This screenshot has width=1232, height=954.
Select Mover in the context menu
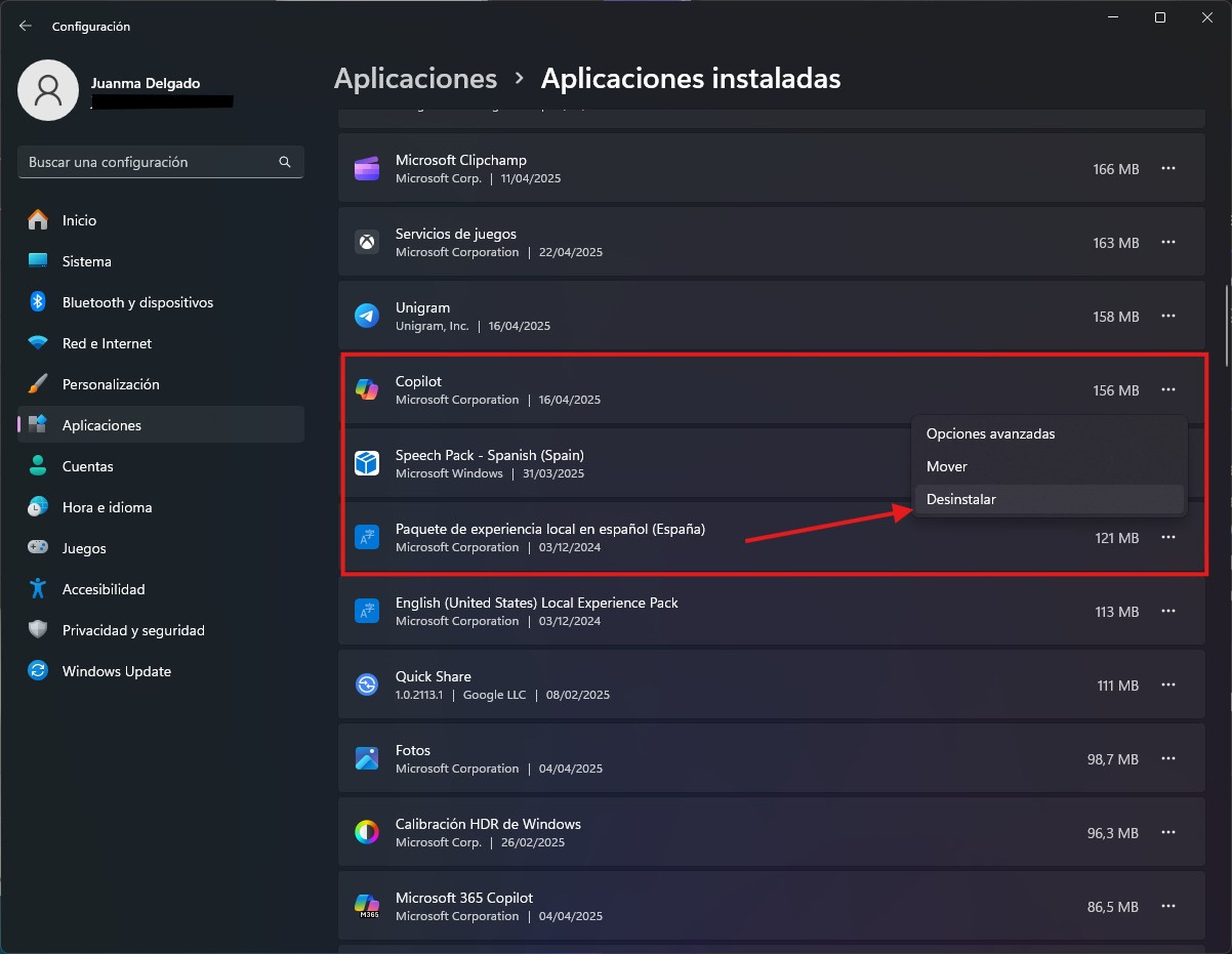[x=946, y=466]
